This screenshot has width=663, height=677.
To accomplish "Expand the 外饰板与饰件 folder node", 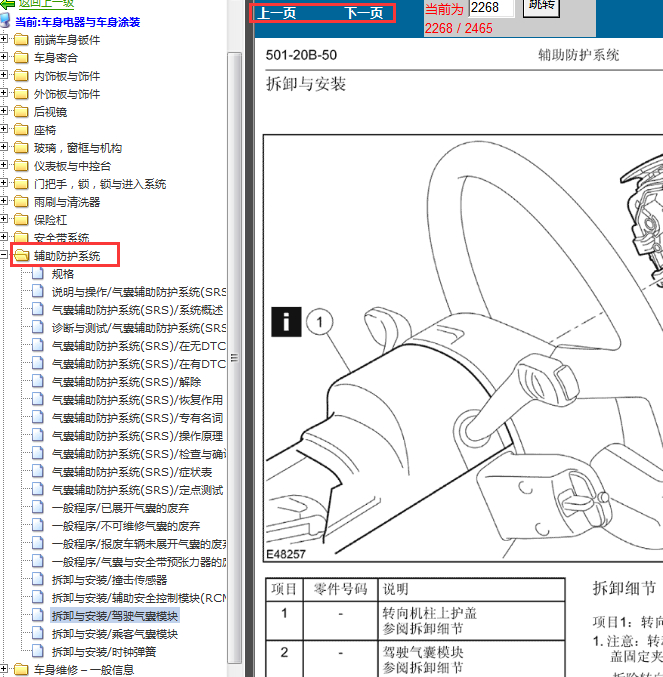I will pos(3,93).
